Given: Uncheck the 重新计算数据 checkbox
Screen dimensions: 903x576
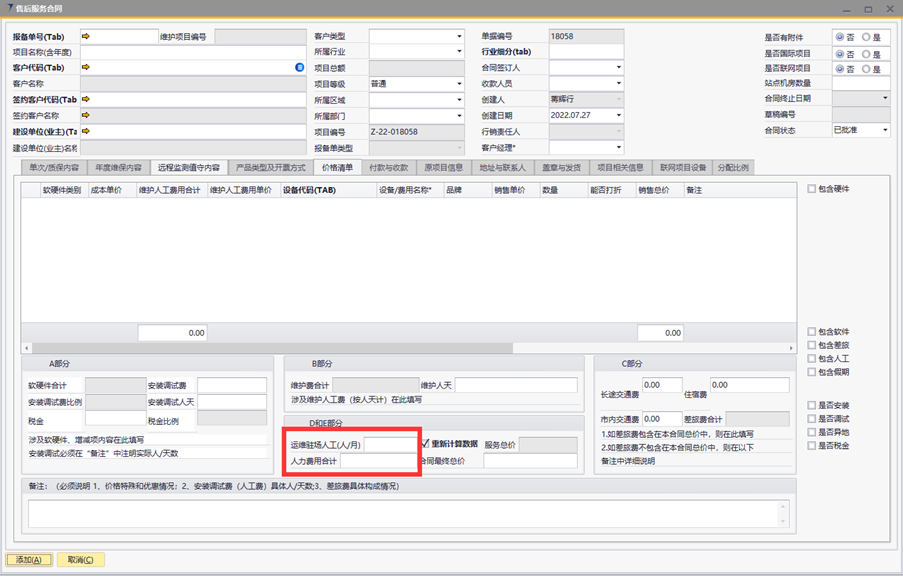Looking at the screenshot, I should coord(426,444).
